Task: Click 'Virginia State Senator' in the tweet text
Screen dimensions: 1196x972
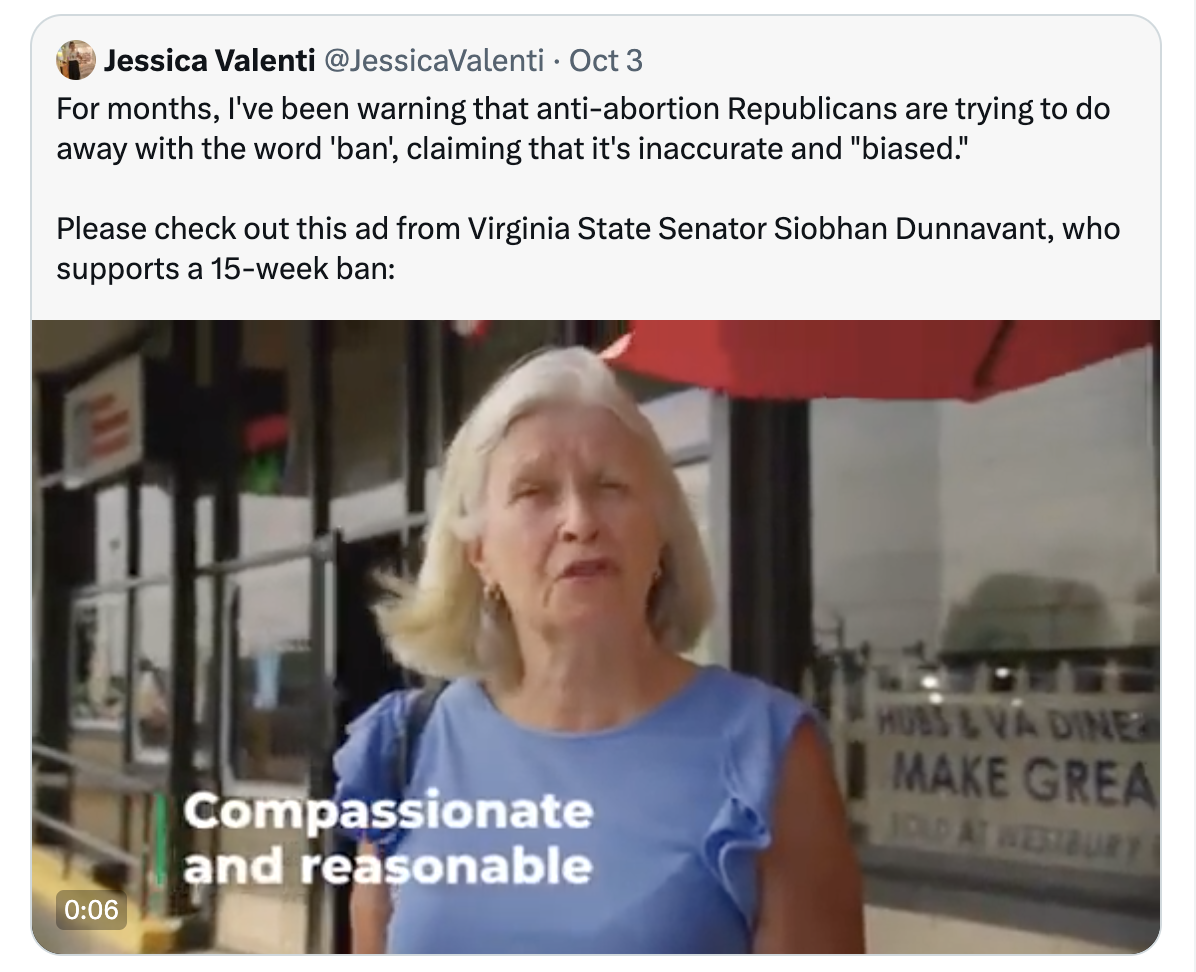Action: point(618,229)
